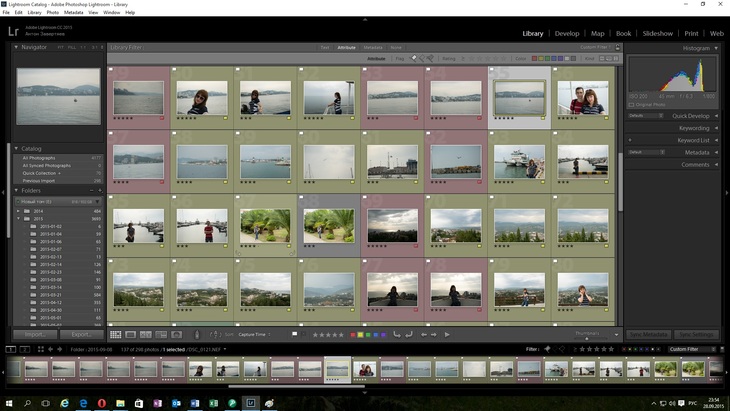Rotate photo clockwise in toolbar
This screenshot has width=730, height=411.
click(x=409, y=334)
